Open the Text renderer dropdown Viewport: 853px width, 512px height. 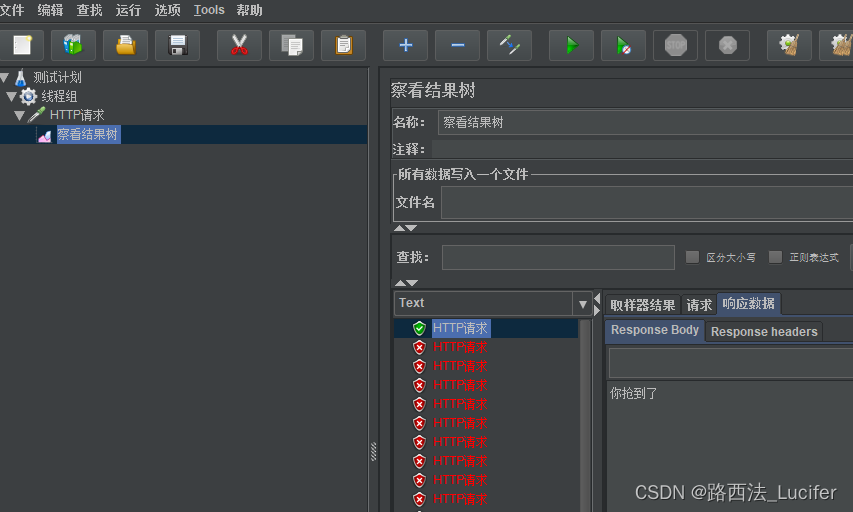(x=583, y=303)
